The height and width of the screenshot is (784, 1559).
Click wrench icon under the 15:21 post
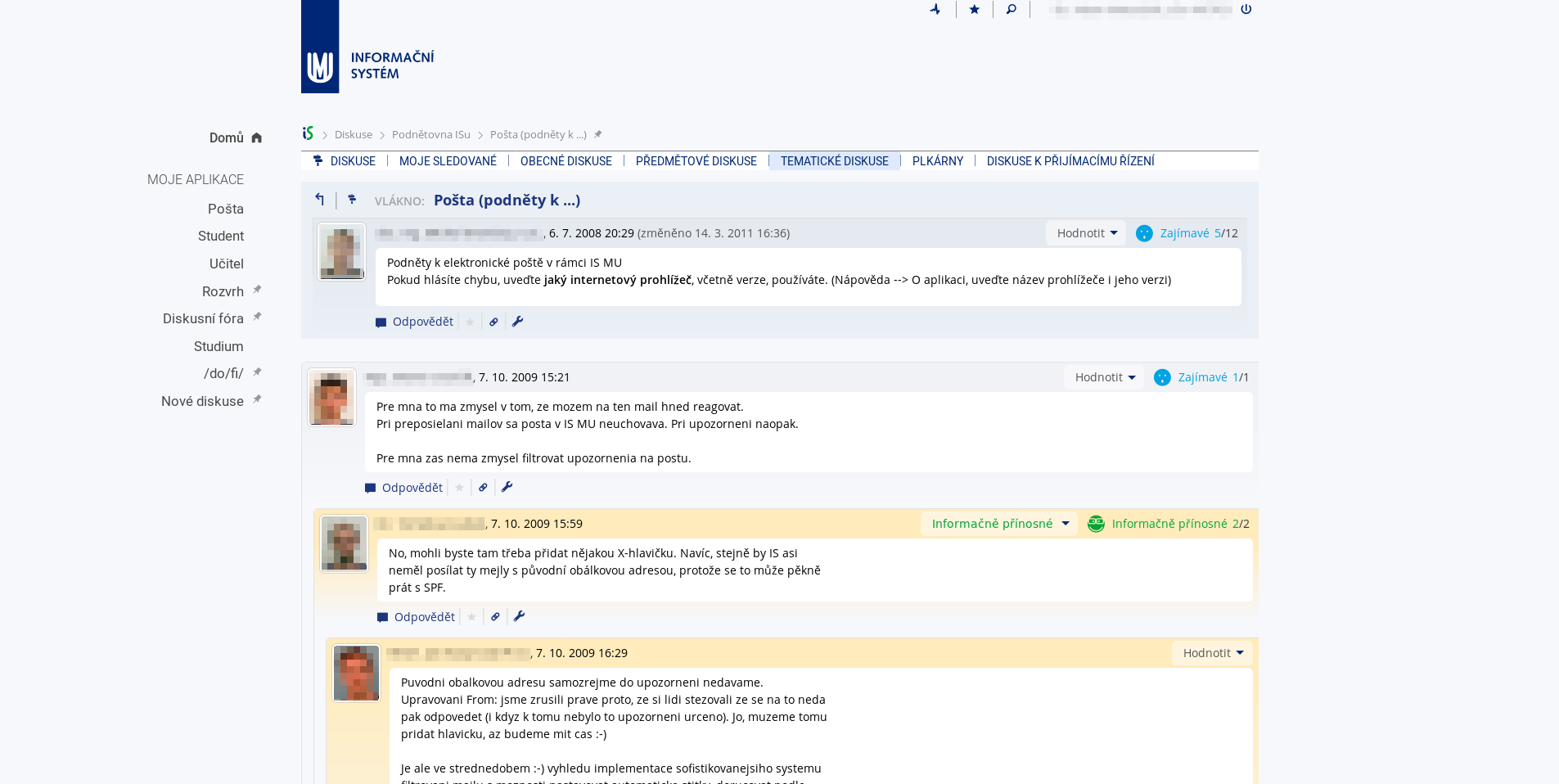point(507,488)
